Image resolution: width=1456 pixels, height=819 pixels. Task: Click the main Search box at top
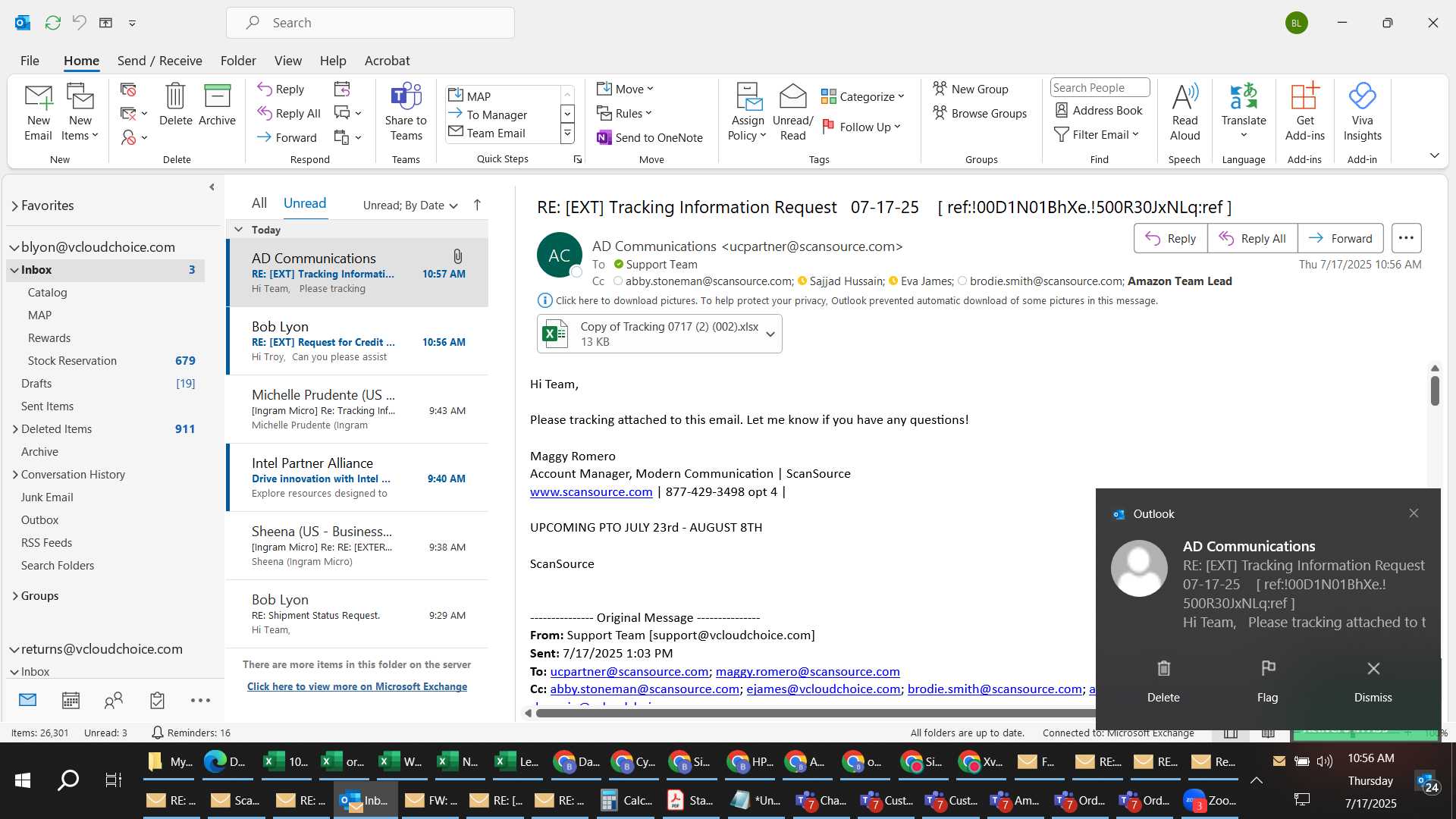(x=370, y=23)
